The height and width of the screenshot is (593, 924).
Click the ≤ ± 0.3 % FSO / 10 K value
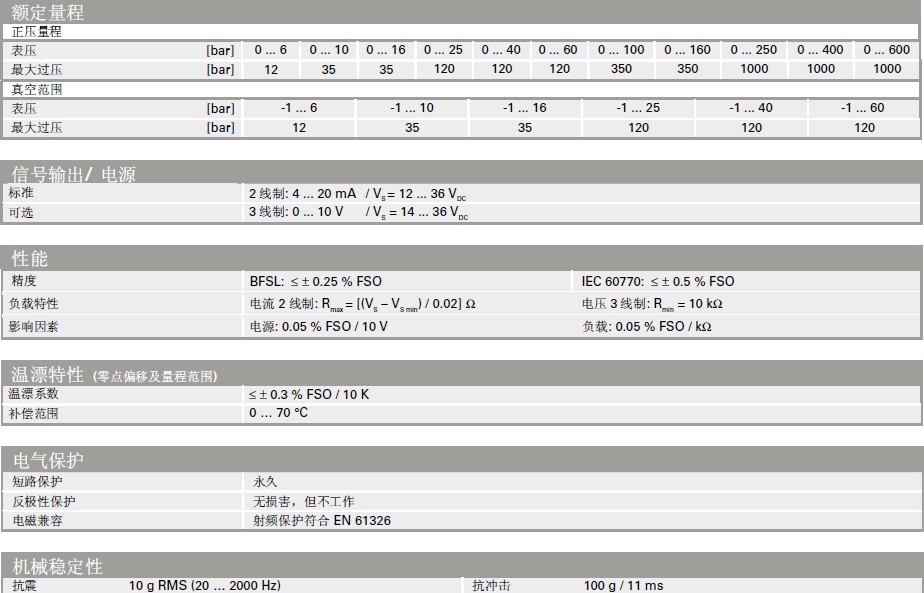point(309,394)
